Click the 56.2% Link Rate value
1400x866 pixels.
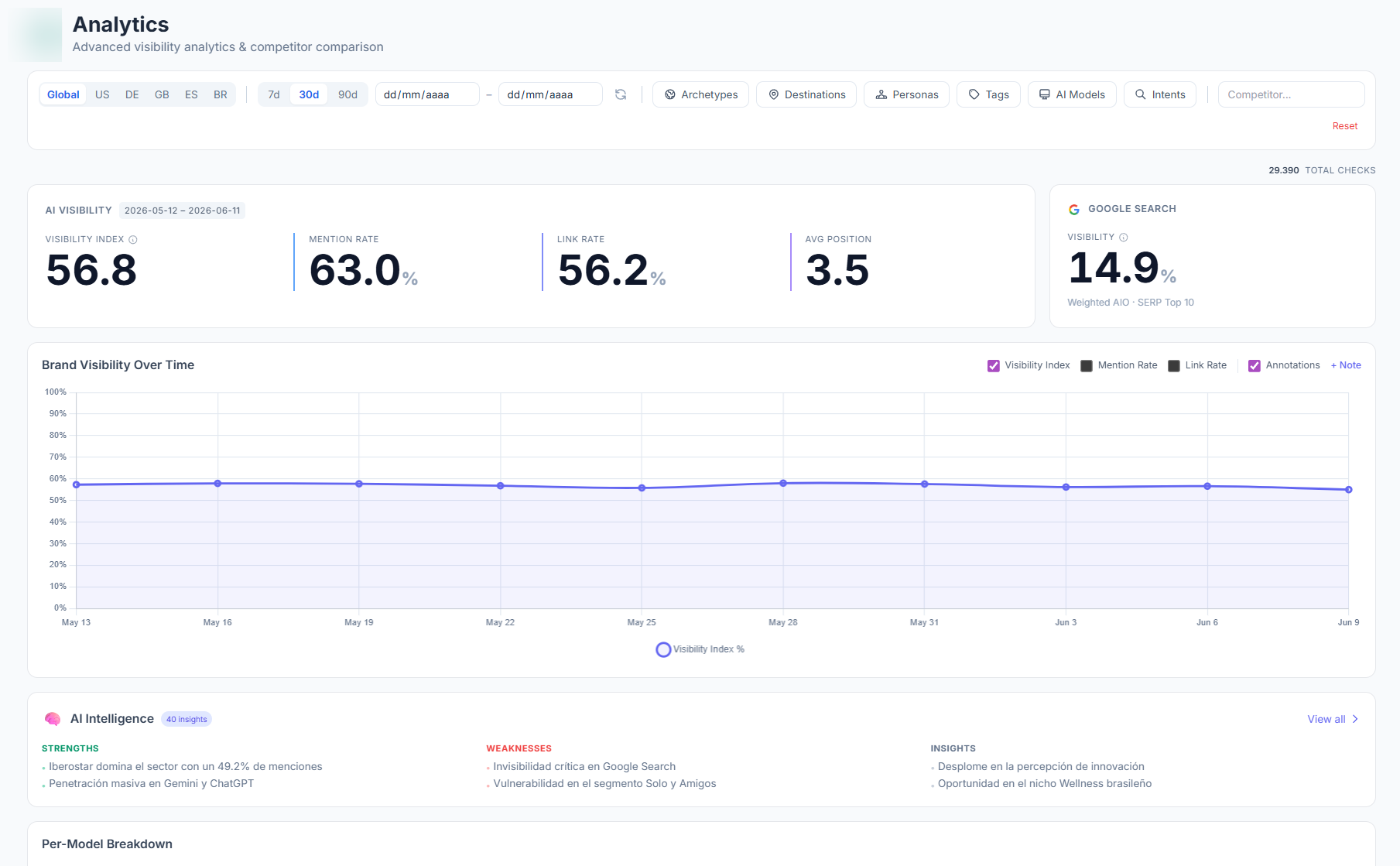(x=611, y=270)
